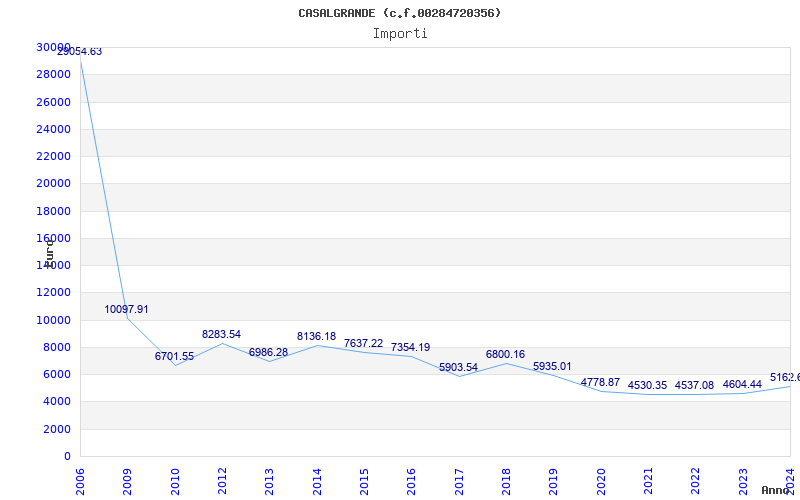Image resolution: width=800 pixels, height=500 pixels.
Task: Click y-axis value 4000
Action: pyautogui.click(x=57, y=402)
